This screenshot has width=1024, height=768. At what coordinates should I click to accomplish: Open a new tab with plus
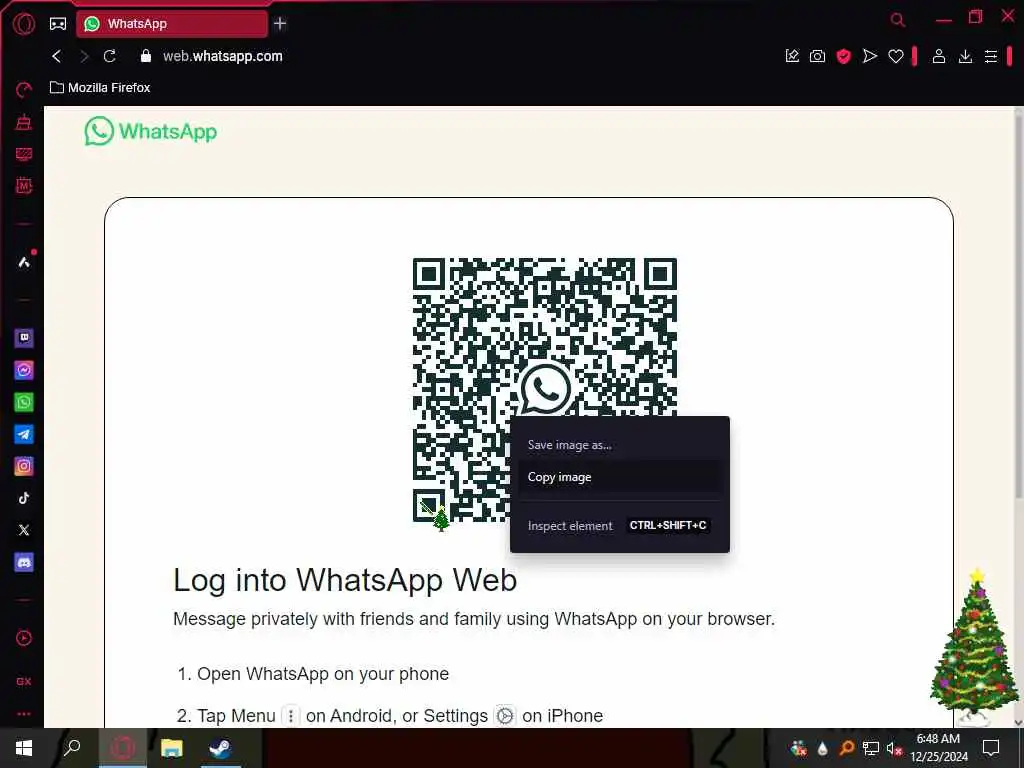tap(280, 24)
